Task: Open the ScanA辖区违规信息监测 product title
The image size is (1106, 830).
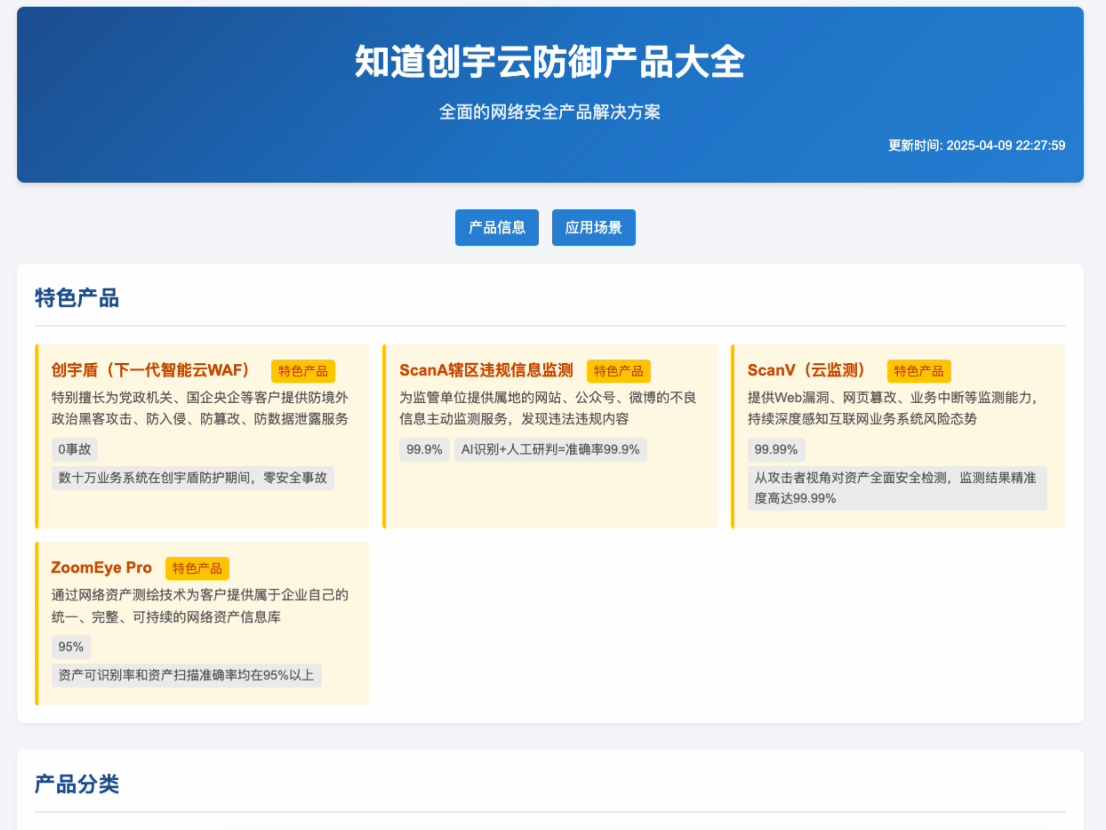Action: pos(486,370)
